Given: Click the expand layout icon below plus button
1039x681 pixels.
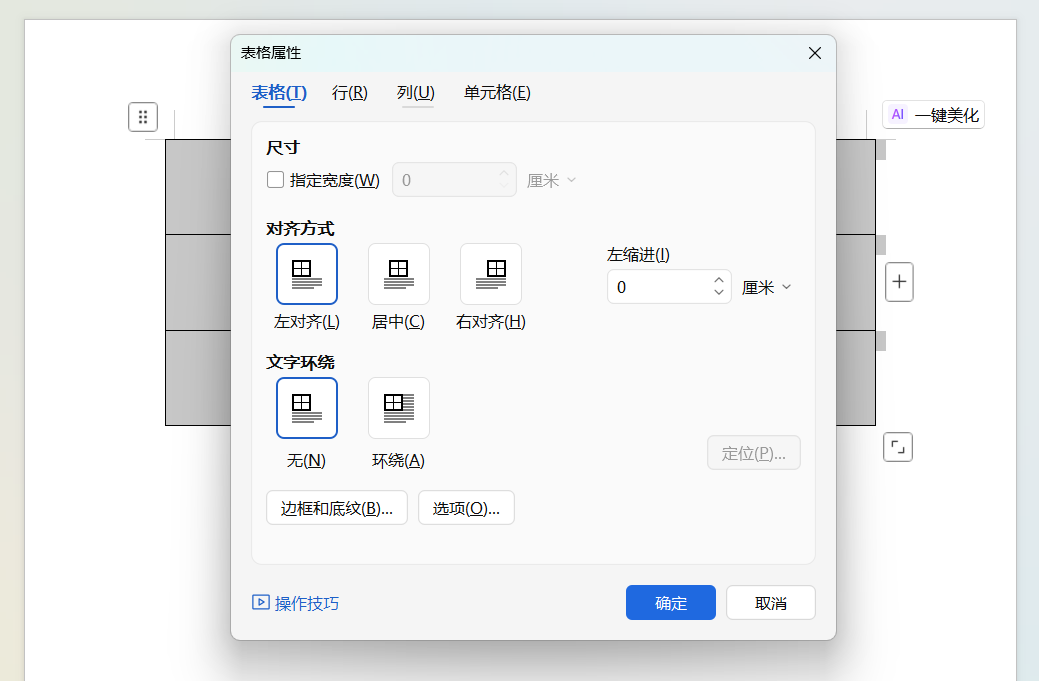Looking at the screenshot, I should [897, 447].
